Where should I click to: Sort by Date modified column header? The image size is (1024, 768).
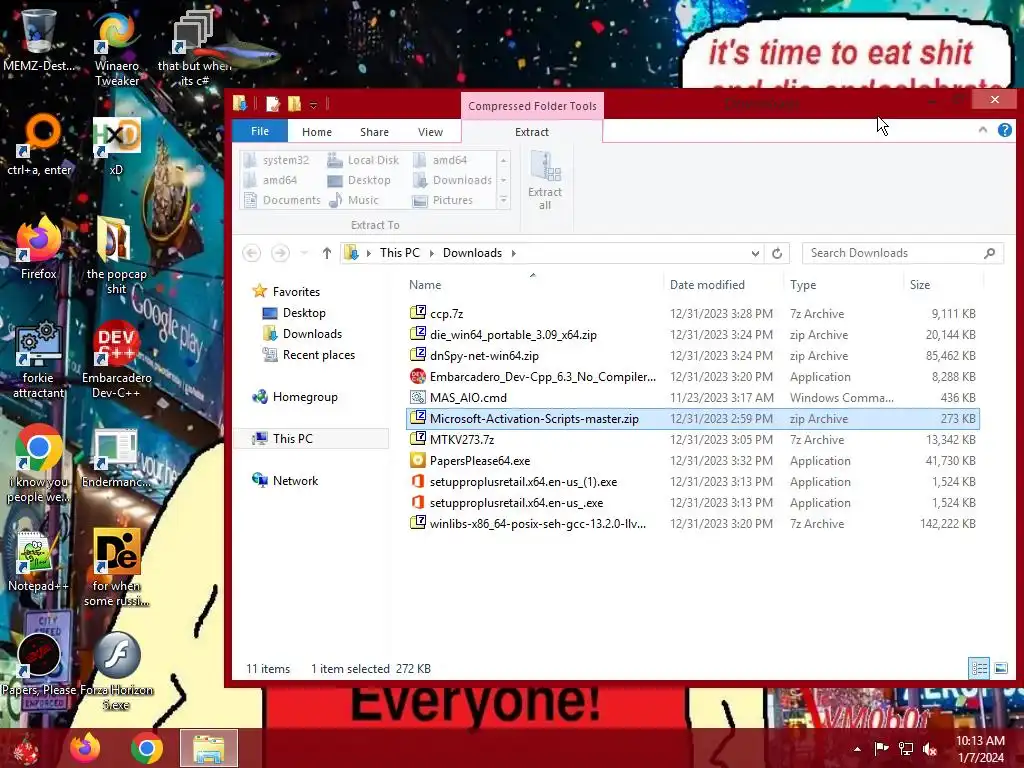click(722, 285)
